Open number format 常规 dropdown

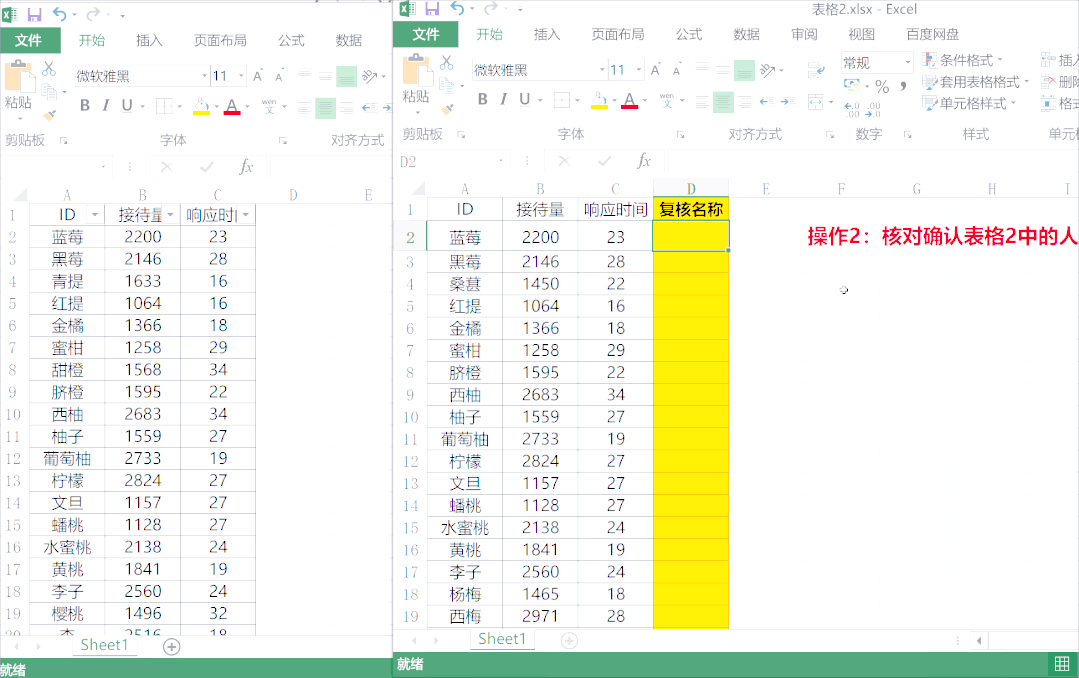point(908,63)
